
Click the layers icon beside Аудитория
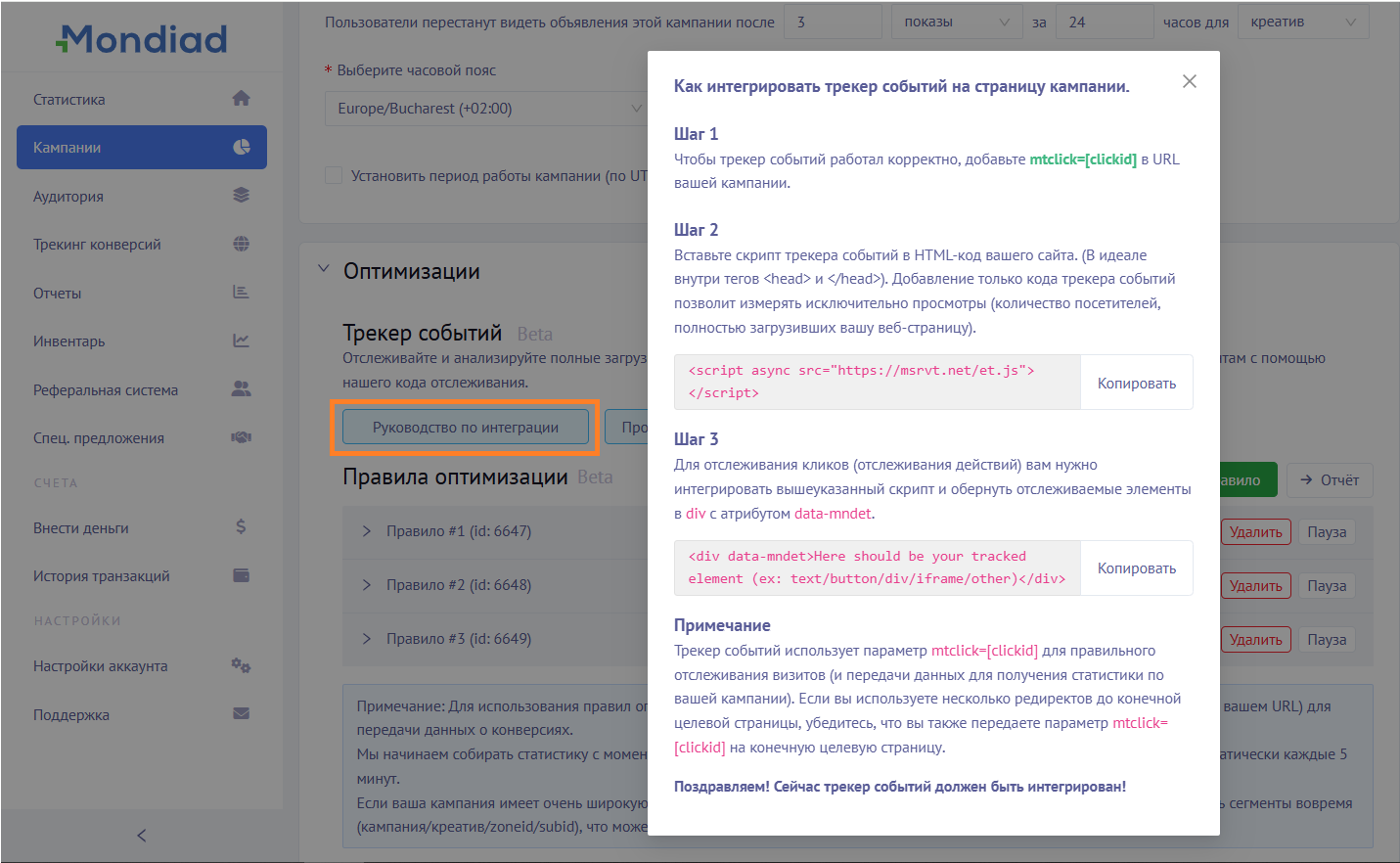241,196
